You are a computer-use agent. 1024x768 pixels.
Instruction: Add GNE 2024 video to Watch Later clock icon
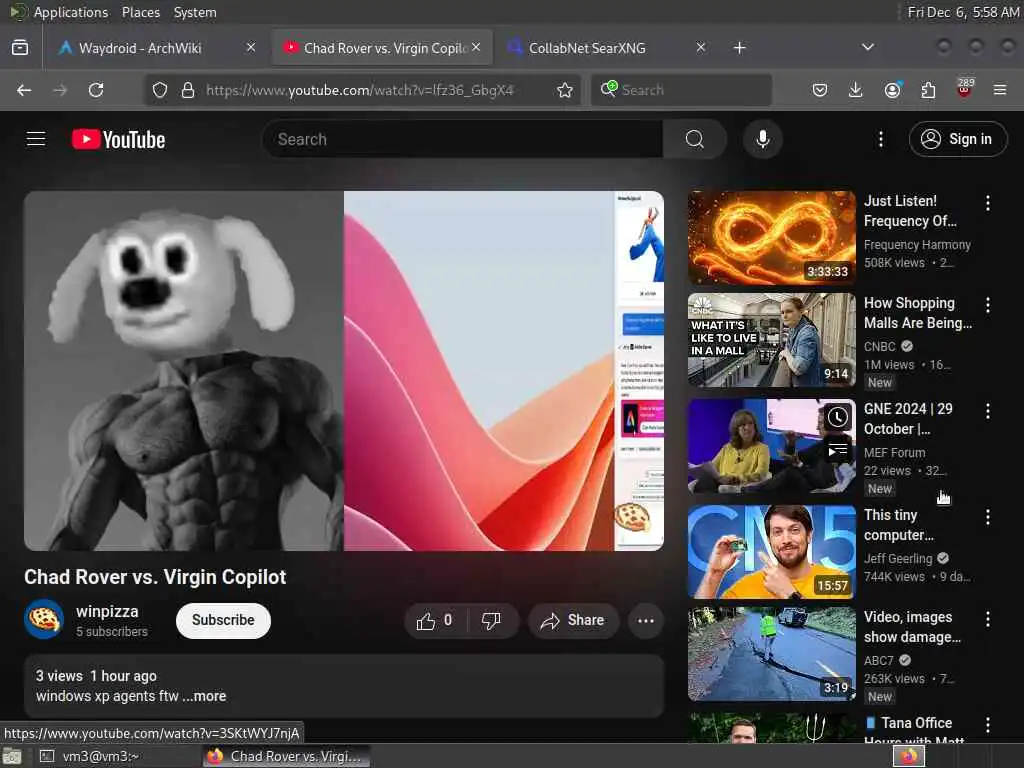[x=838, y=417]
